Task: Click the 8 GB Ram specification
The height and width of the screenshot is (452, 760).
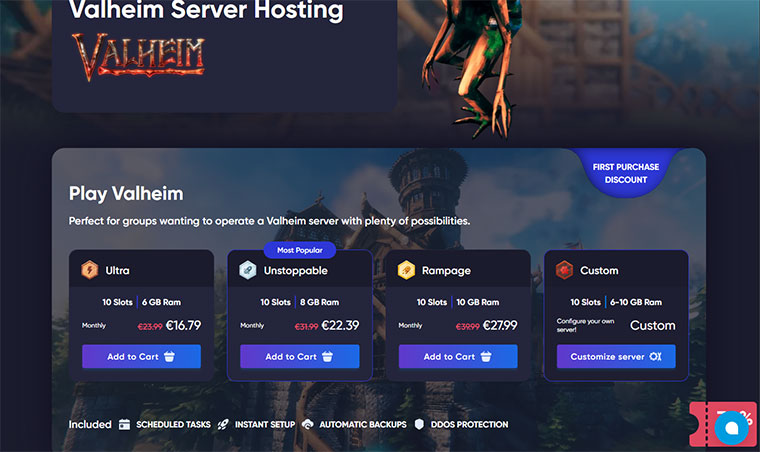Action: [x=319, y=302]
